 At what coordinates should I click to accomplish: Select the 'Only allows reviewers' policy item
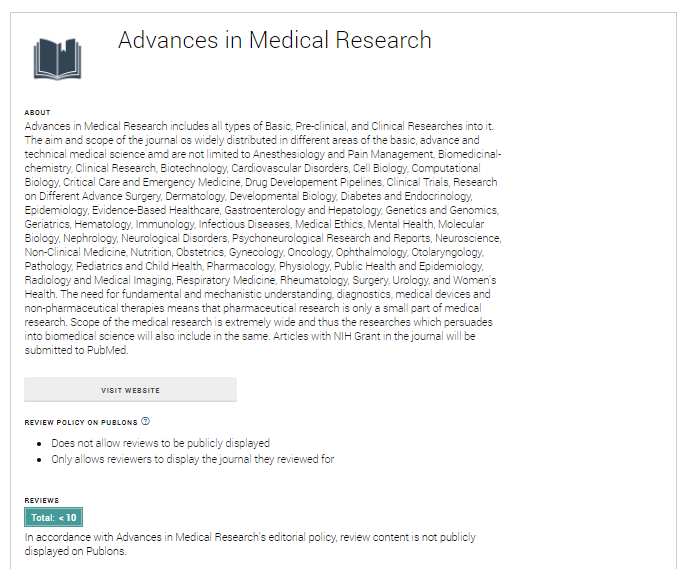[x=192, y=459]
